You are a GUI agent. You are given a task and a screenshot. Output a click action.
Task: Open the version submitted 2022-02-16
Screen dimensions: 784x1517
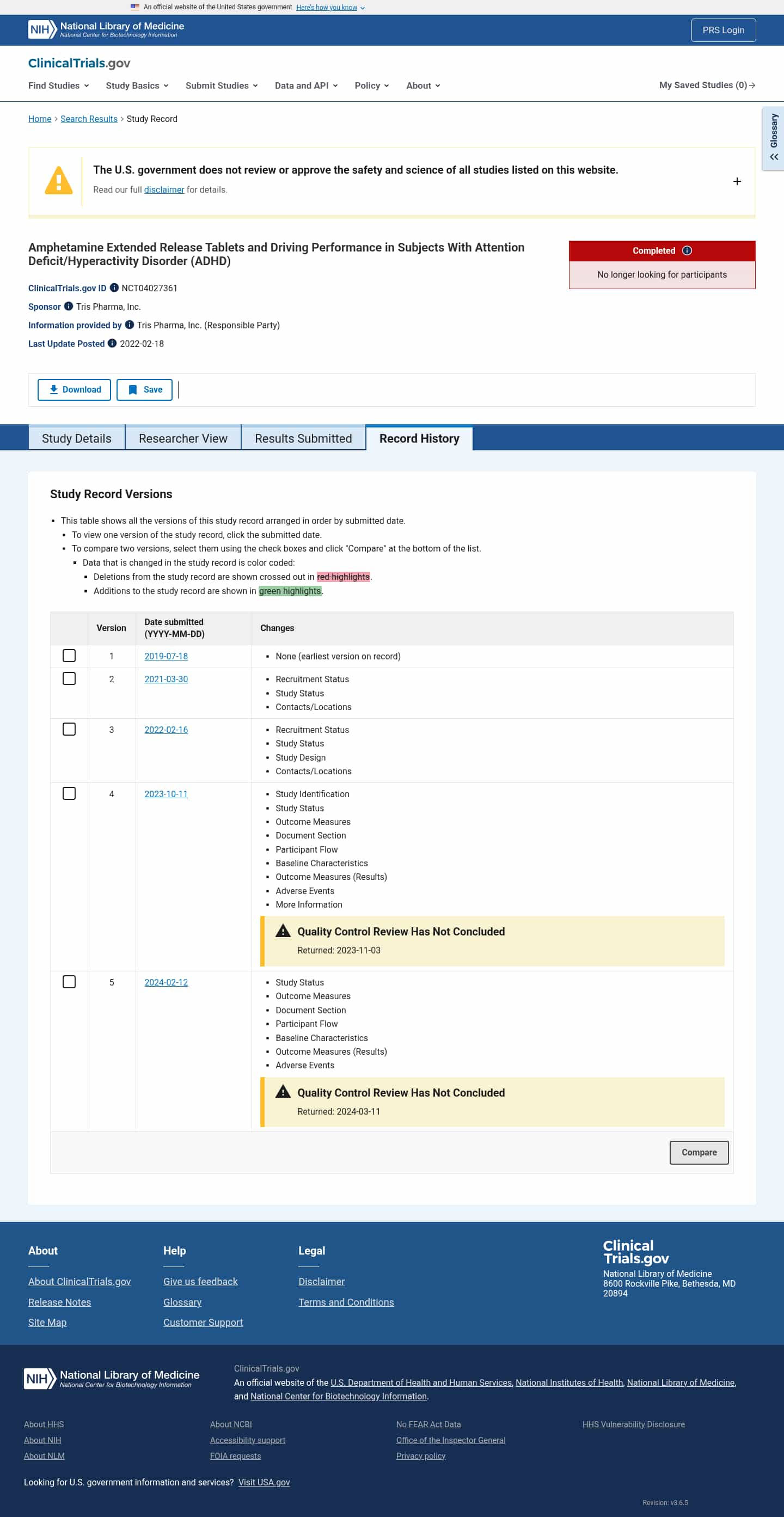tap(166, 730)
